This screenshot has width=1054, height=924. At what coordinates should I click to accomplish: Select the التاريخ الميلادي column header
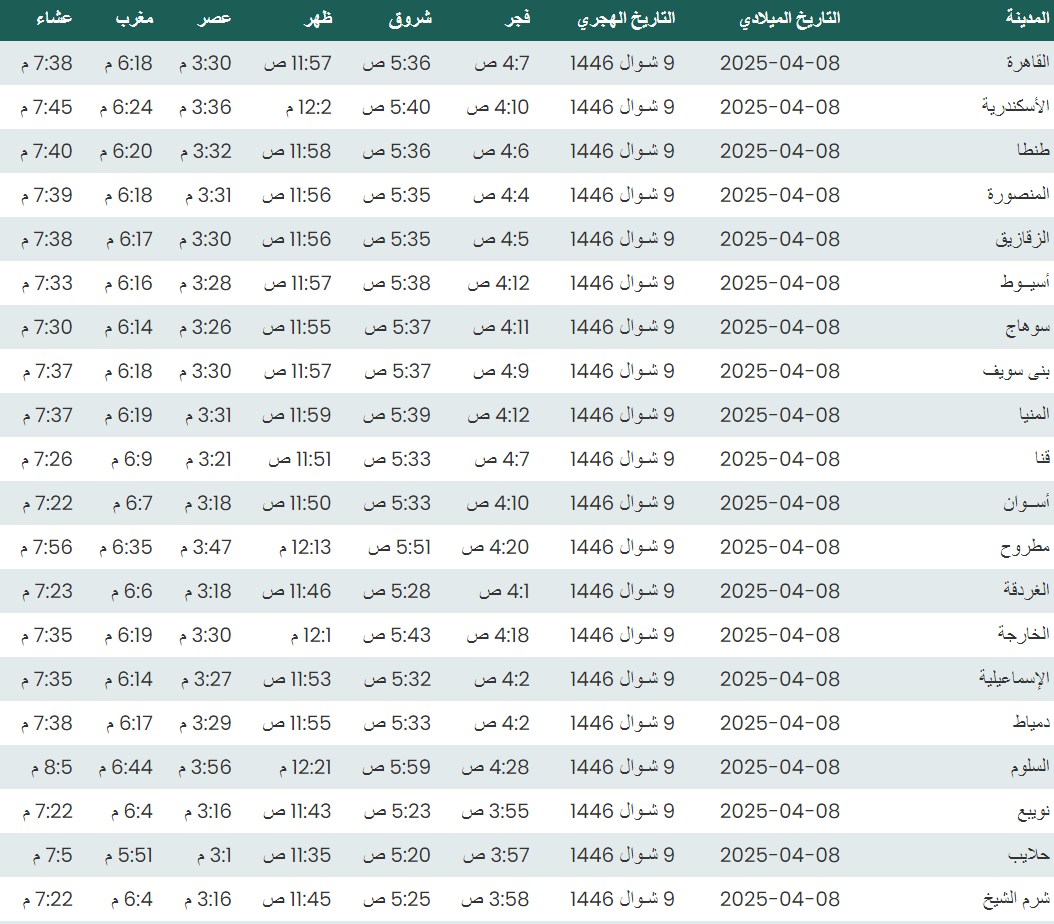coord(788,18)
